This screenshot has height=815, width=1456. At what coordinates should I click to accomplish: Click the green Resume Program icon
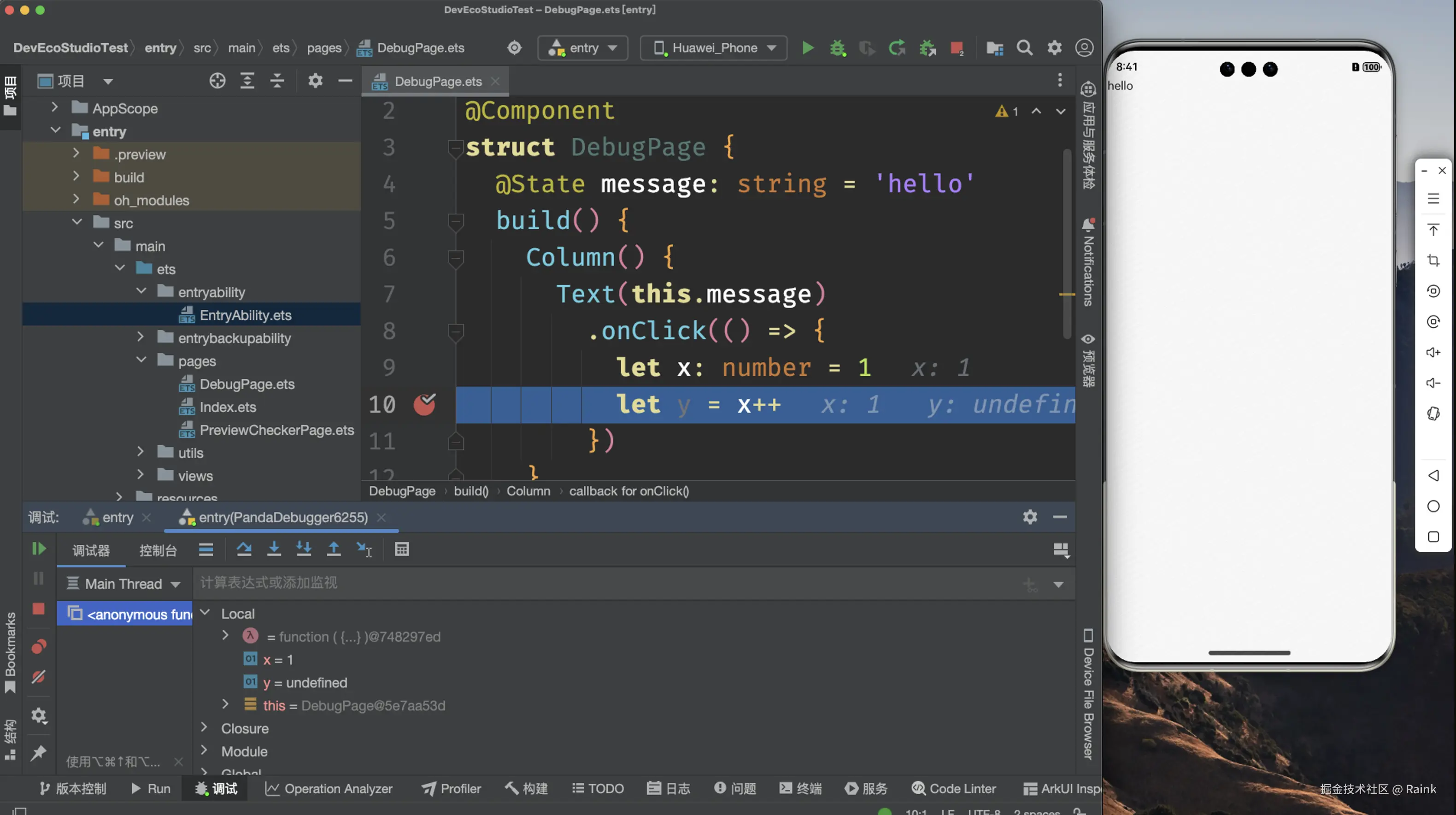coord(38,549)
